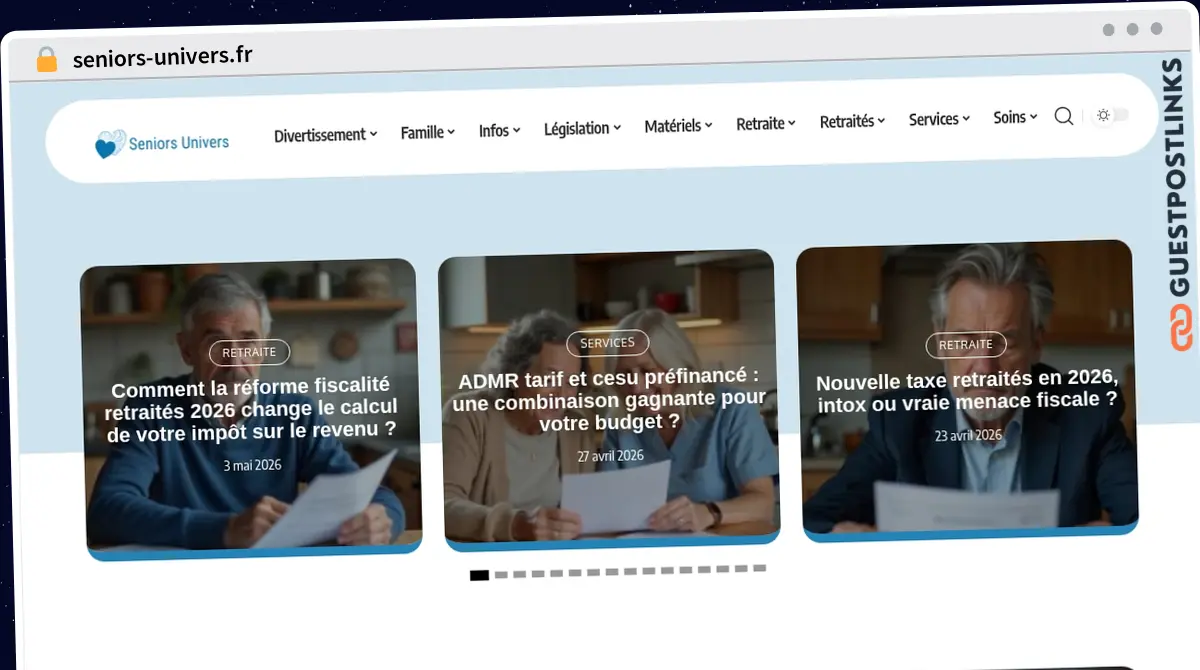Open the Famille menu item
This screenshot has width=1200, height=670.
click(428, 132)
